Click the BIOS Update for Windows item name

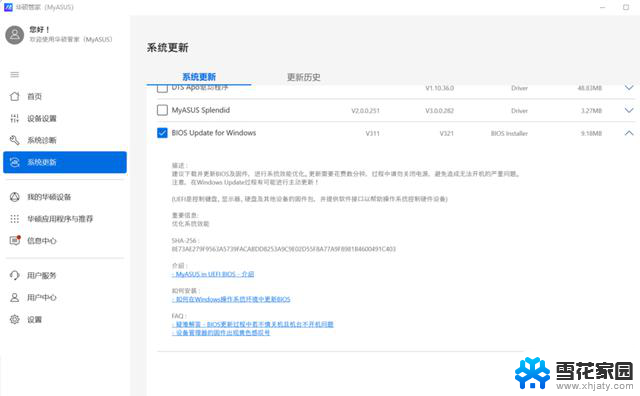214,133
